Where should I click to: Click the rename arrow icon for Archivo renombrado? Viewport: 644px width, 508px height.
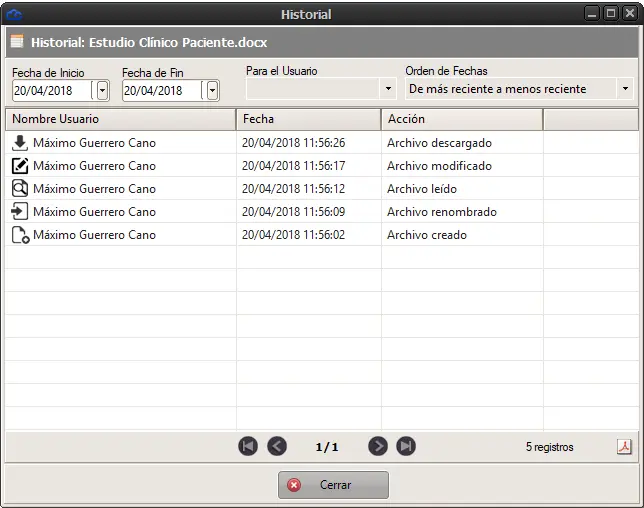click(x=19, y=211)
